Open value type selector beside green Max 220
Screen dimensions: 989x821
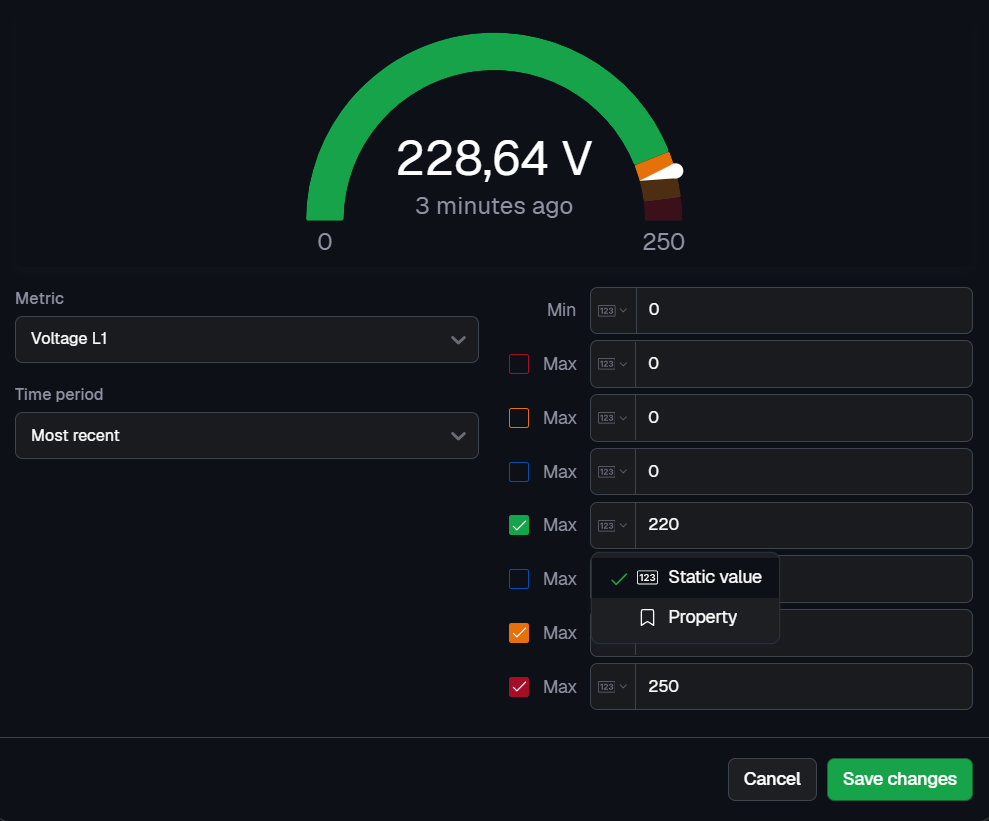tap(612, 525)
